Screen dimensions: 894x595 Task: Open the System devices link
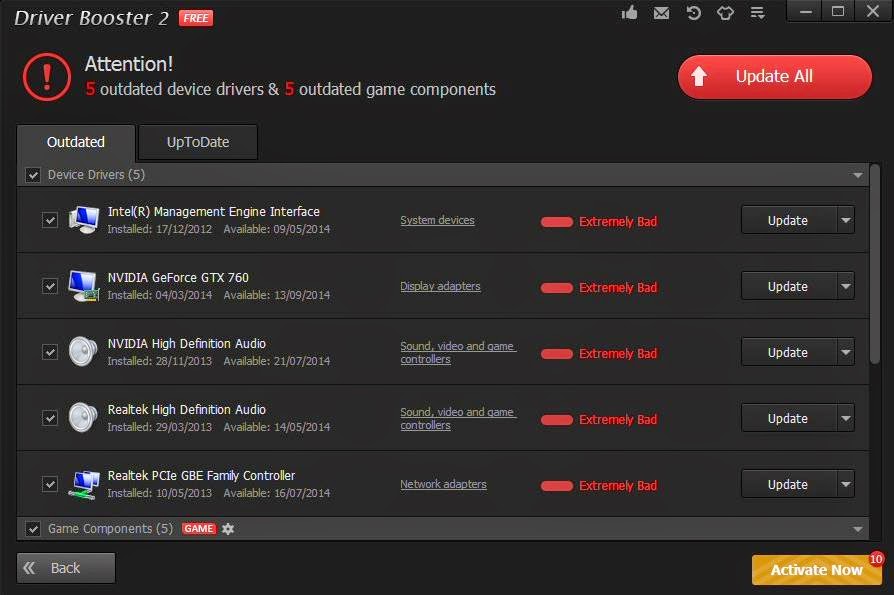pyautogui.click(x=437, y=220)
